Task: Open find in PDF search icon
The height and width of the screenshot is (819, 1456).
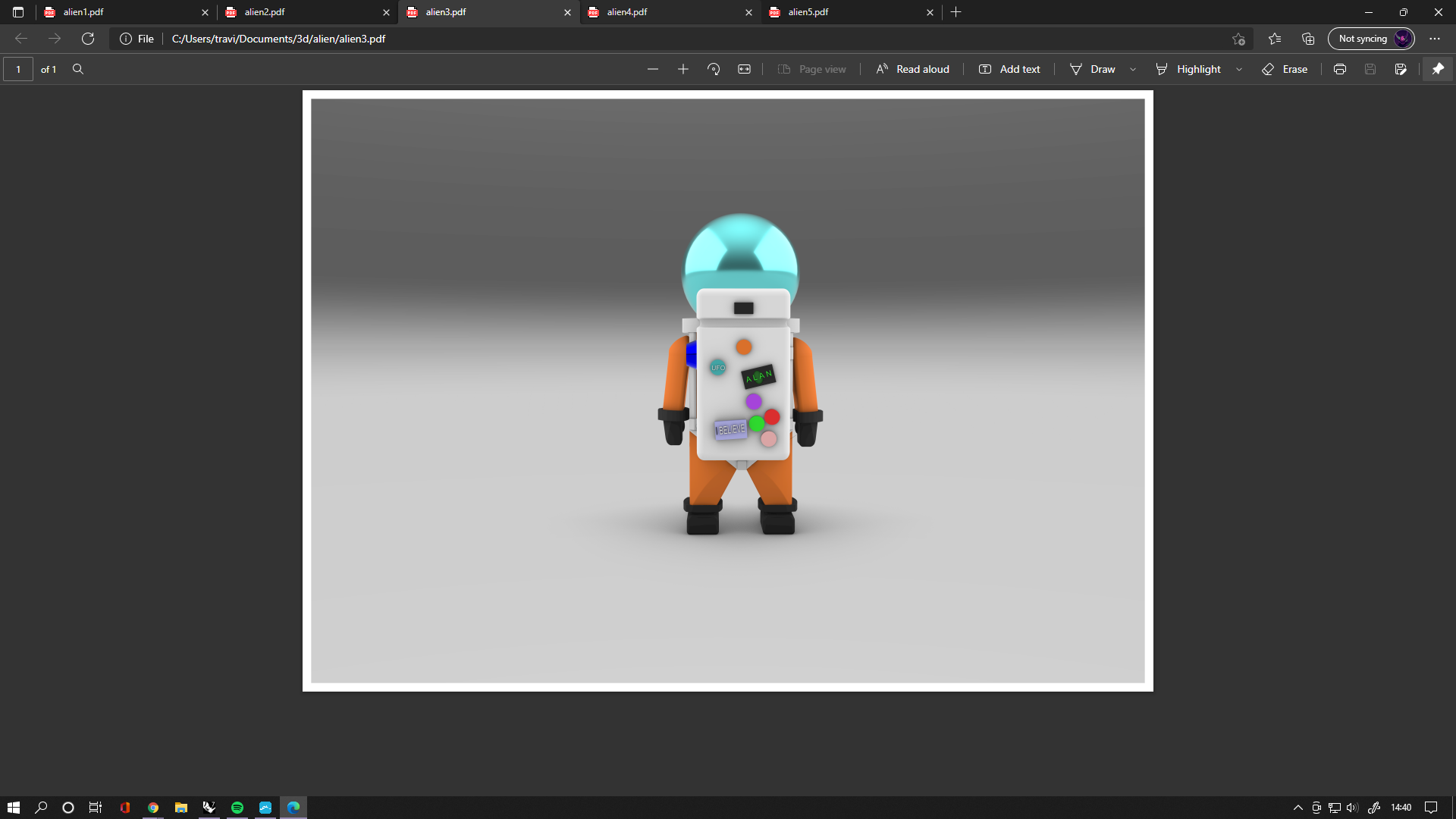Action: (78, 69)
